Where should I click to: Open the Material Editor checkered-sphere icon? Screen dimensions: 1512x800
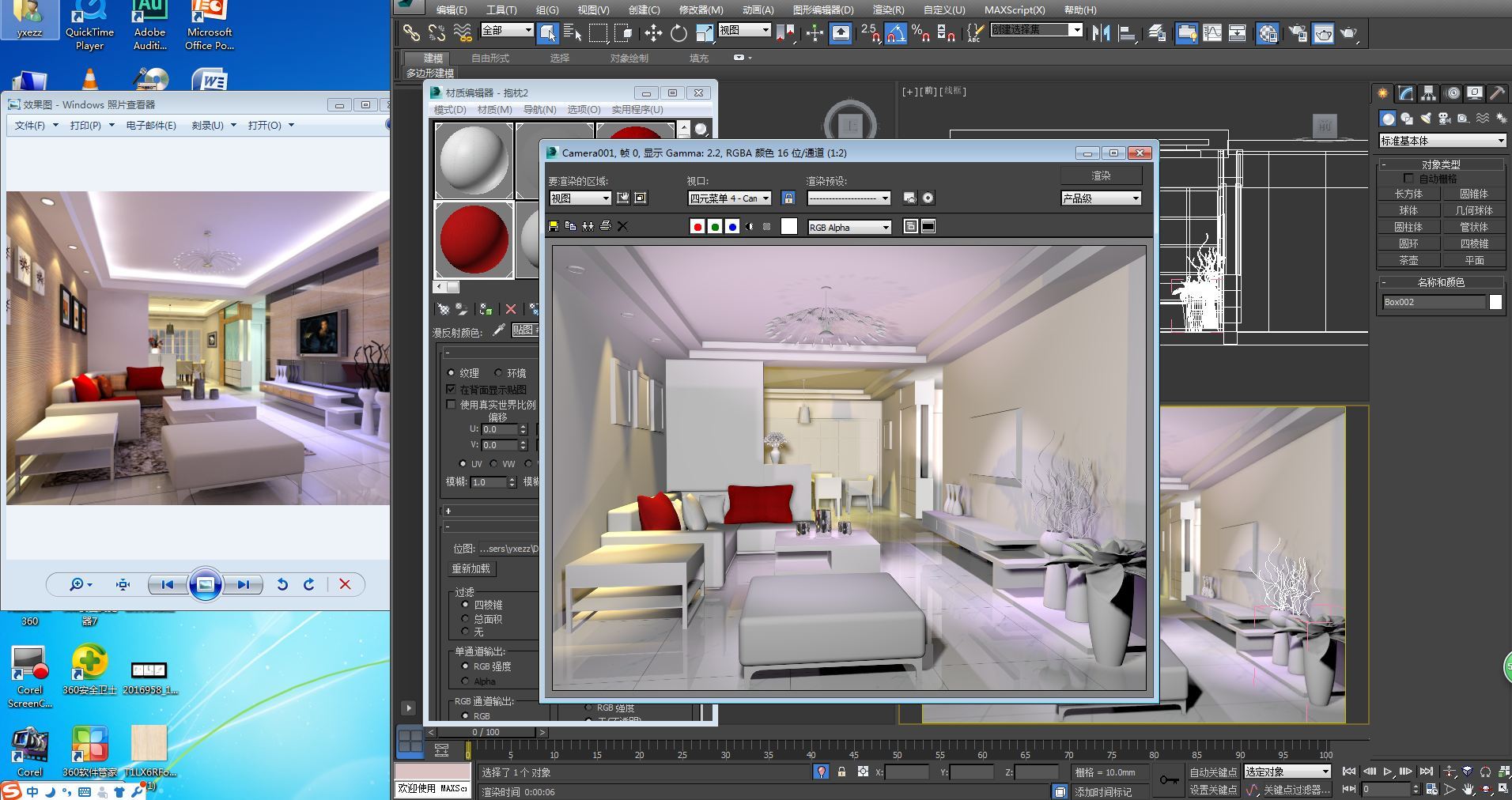[1268, 32]
